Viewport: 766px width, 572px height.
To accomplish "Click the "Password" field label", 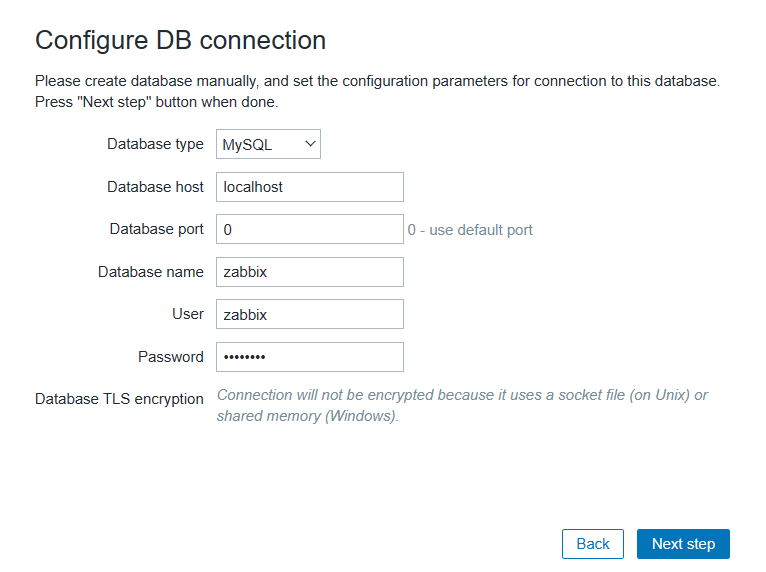I will click(170, 357).
